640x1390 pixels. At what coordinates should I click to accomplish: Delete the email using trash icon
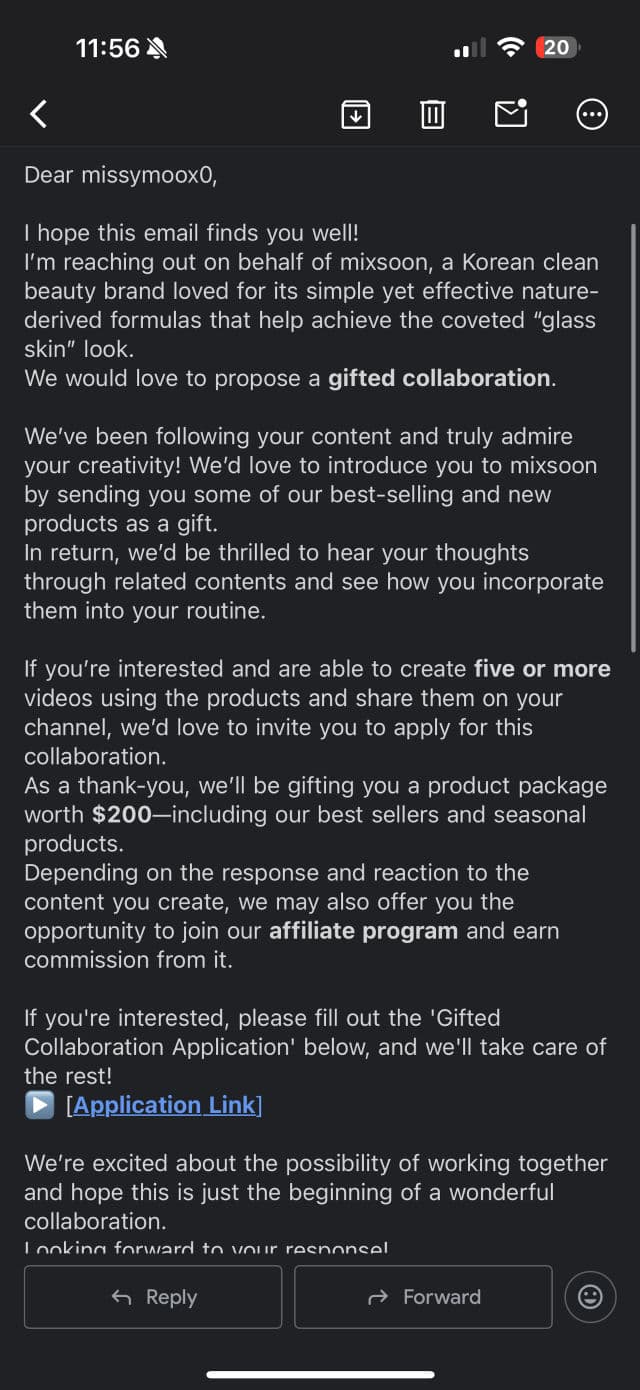432,114
